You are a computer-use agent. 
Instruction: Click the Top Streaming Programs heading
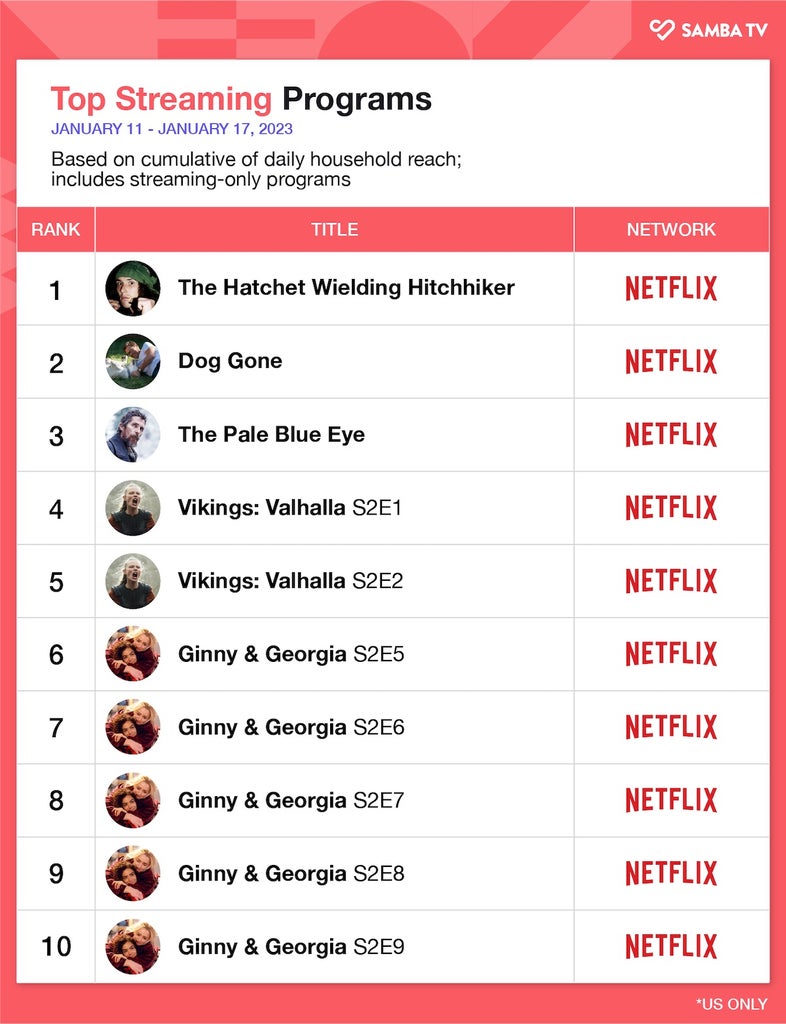241,99
